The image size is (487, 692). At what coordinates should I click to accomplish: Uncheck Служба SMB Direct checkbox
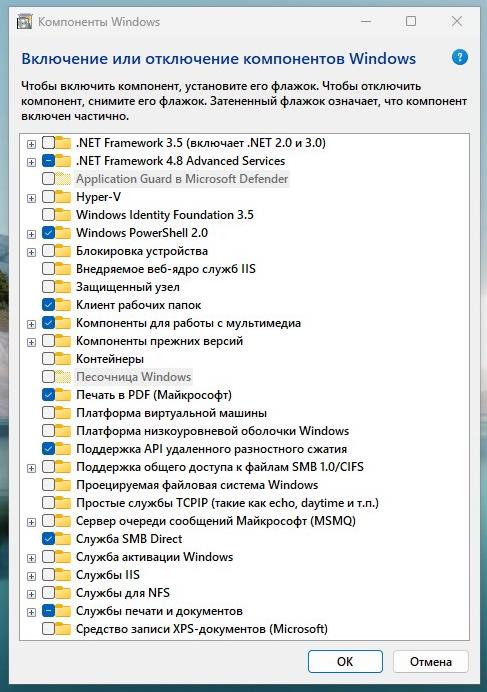pyautogui.click(x=49, y=539)
